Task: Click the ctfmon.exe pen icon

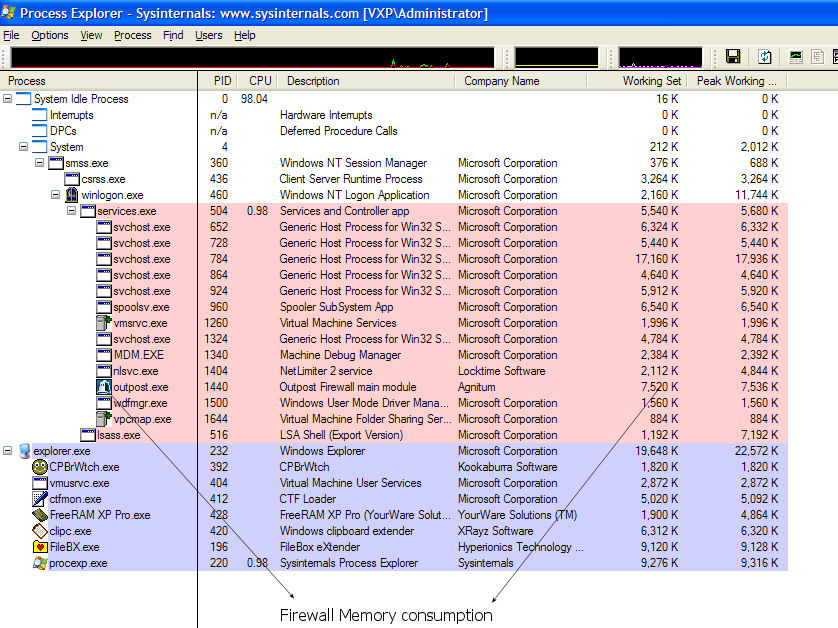Action: pos(40,499)
